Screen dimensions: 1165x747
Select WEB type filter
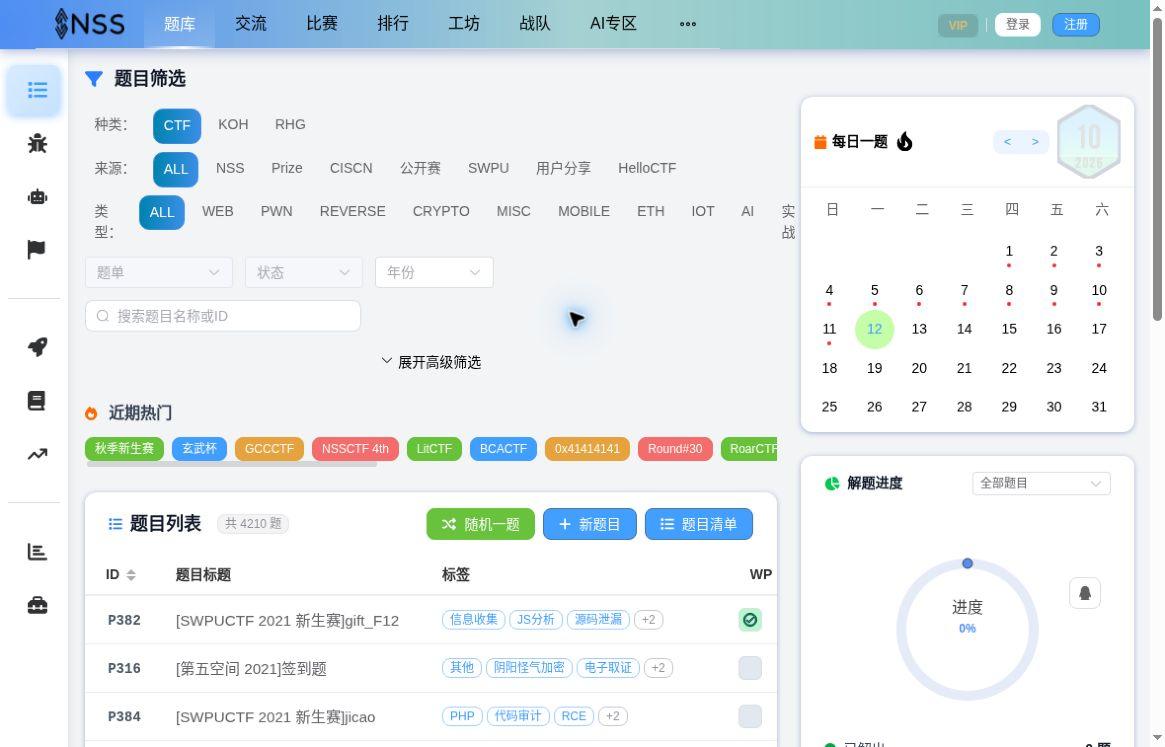point(218,212)
